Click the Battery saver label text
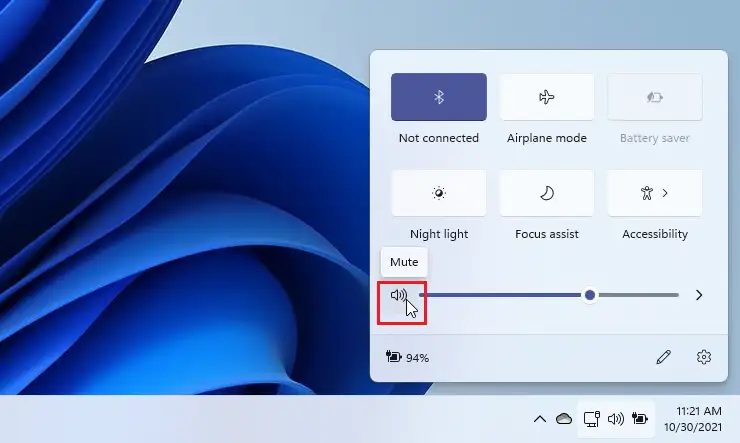This screenshot has width=740, height=443. [x=655, y=138]
